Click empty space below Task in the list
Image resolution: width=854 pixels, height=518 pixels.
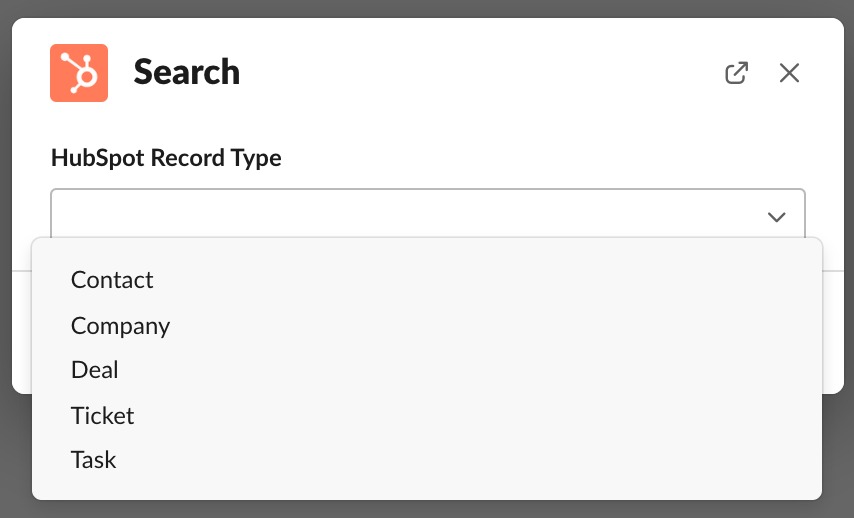400,487
